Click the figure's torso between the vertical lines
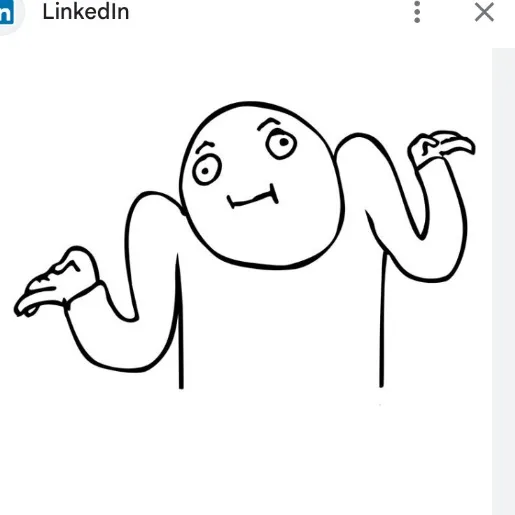Viewport: 515px width, 515px height. 282,328
